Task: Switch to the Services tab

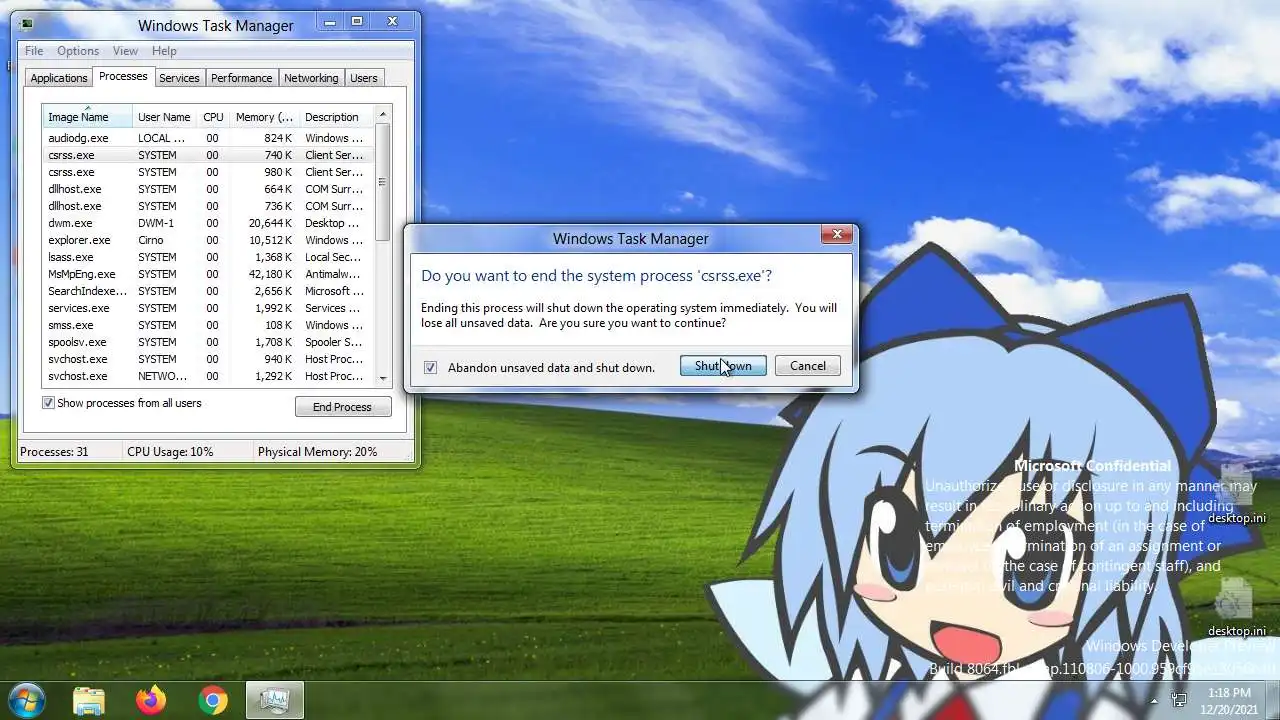Action: click(179, 78)
